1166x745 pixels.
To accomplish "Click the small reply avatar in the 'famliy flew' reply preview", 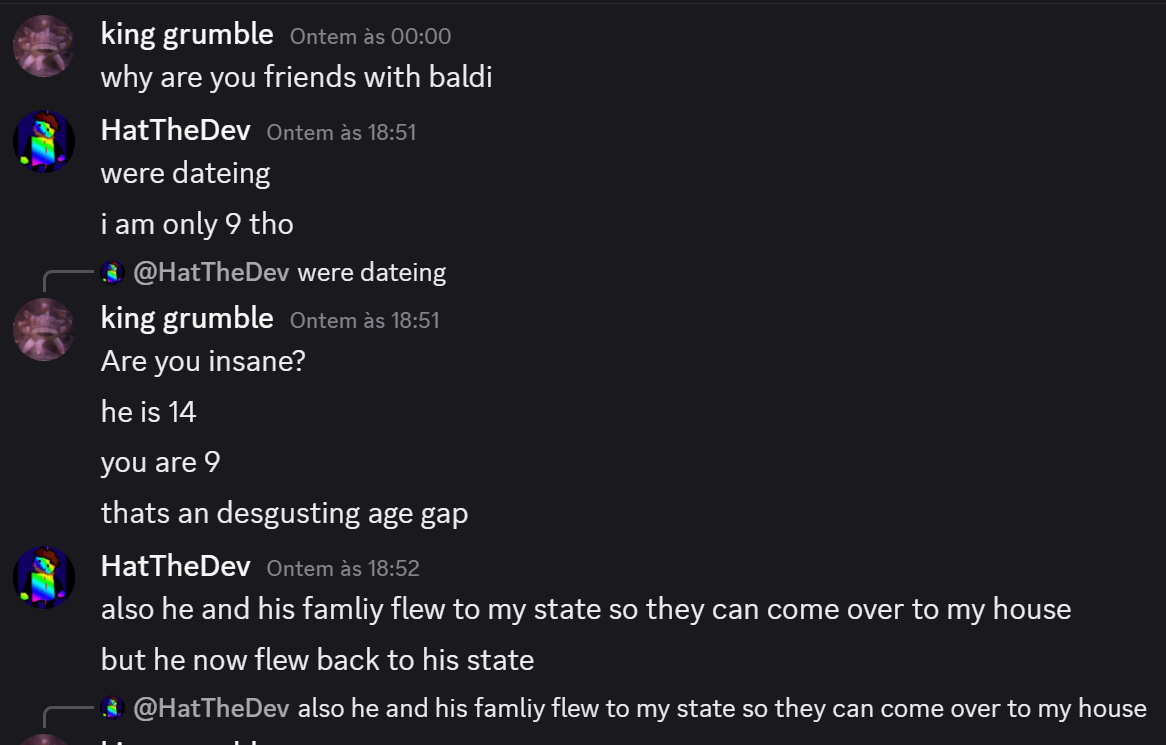I will tap(113, 708).
